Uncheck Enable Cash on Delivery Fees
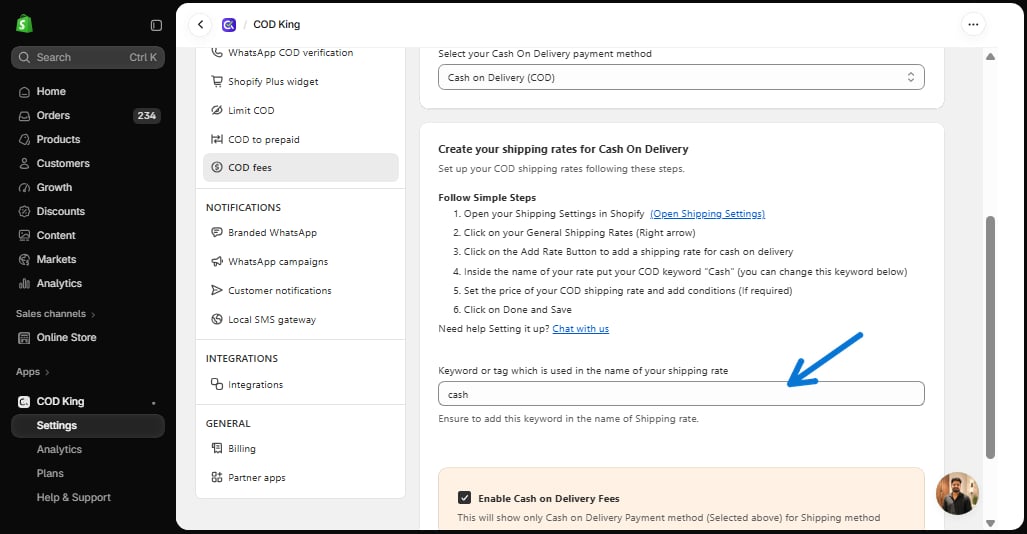 click(x=464, y=498)
